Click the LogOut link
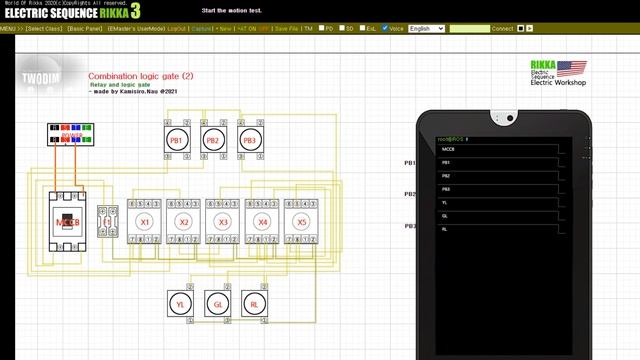This screenshot has height=360, width=640. (x=176, y=29)
